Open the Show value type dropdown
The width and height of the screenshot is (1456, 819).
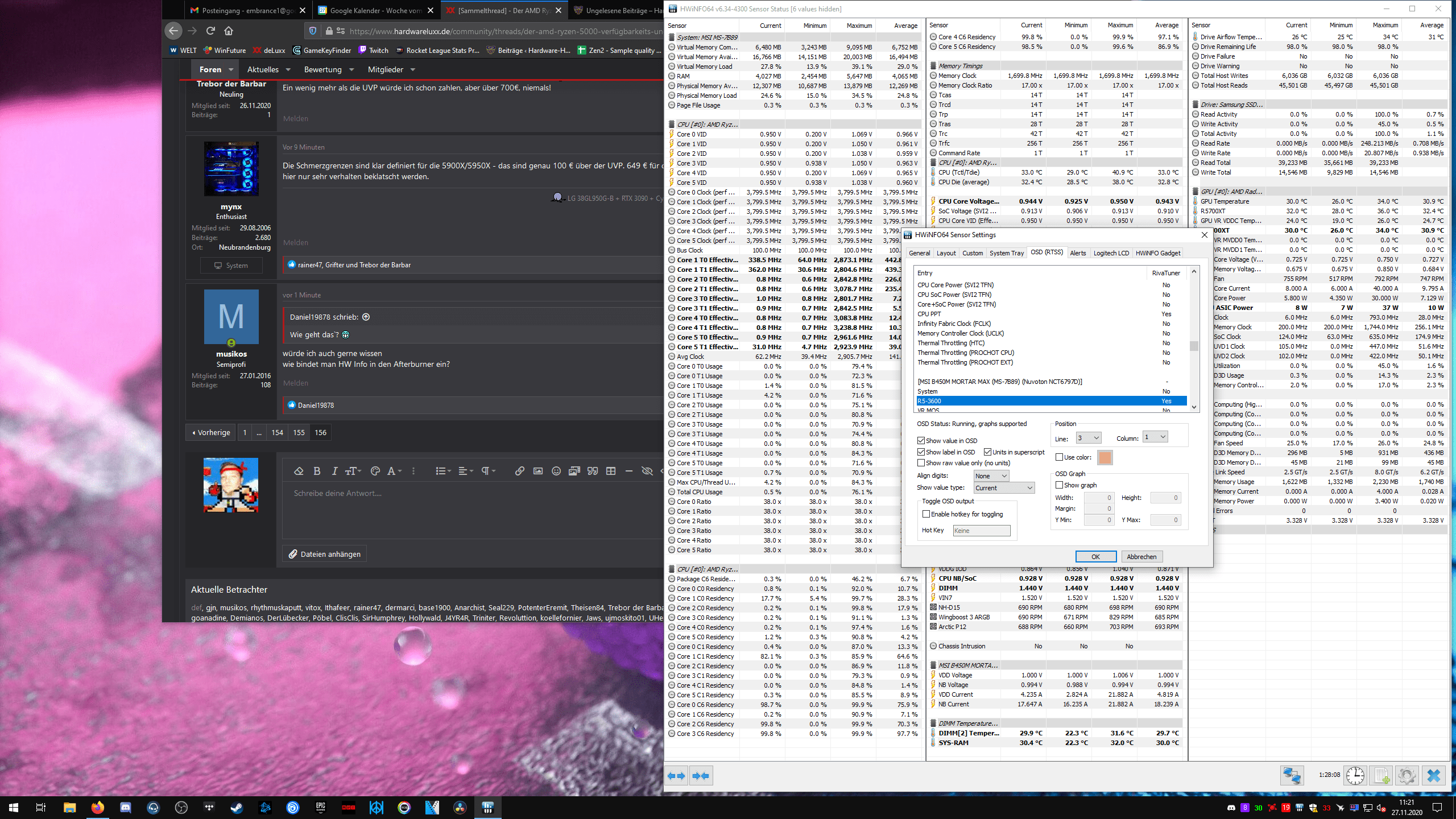1003,488
